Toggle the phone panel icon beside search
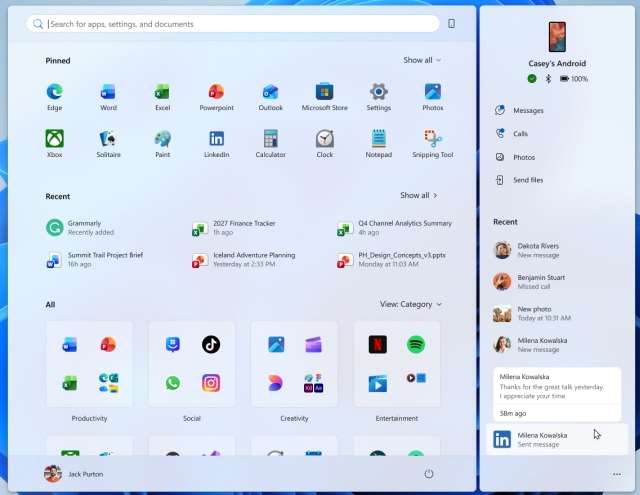 point(451,24)
